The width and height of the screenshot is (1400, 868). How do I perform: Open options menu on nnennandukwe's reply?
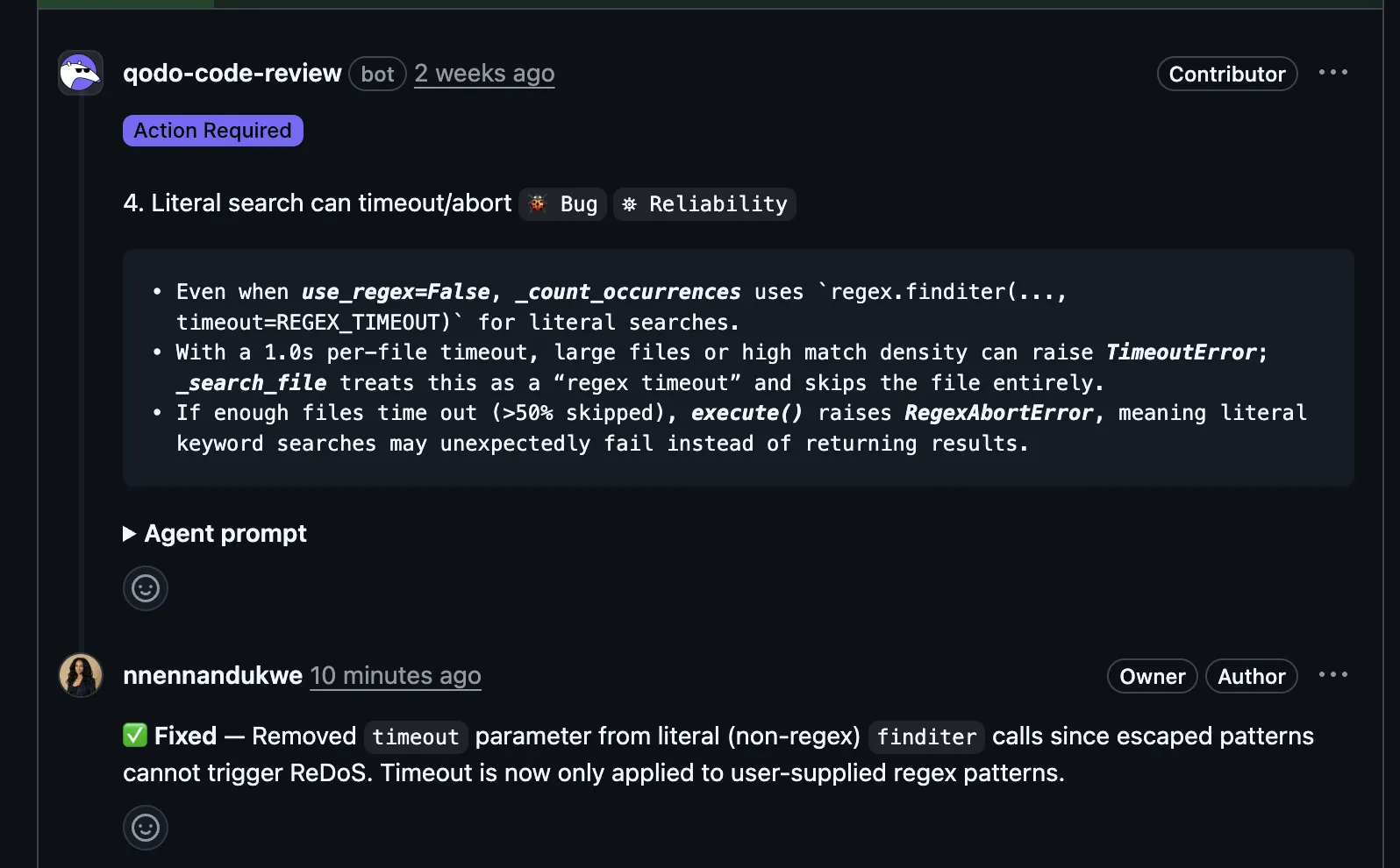1332,675
